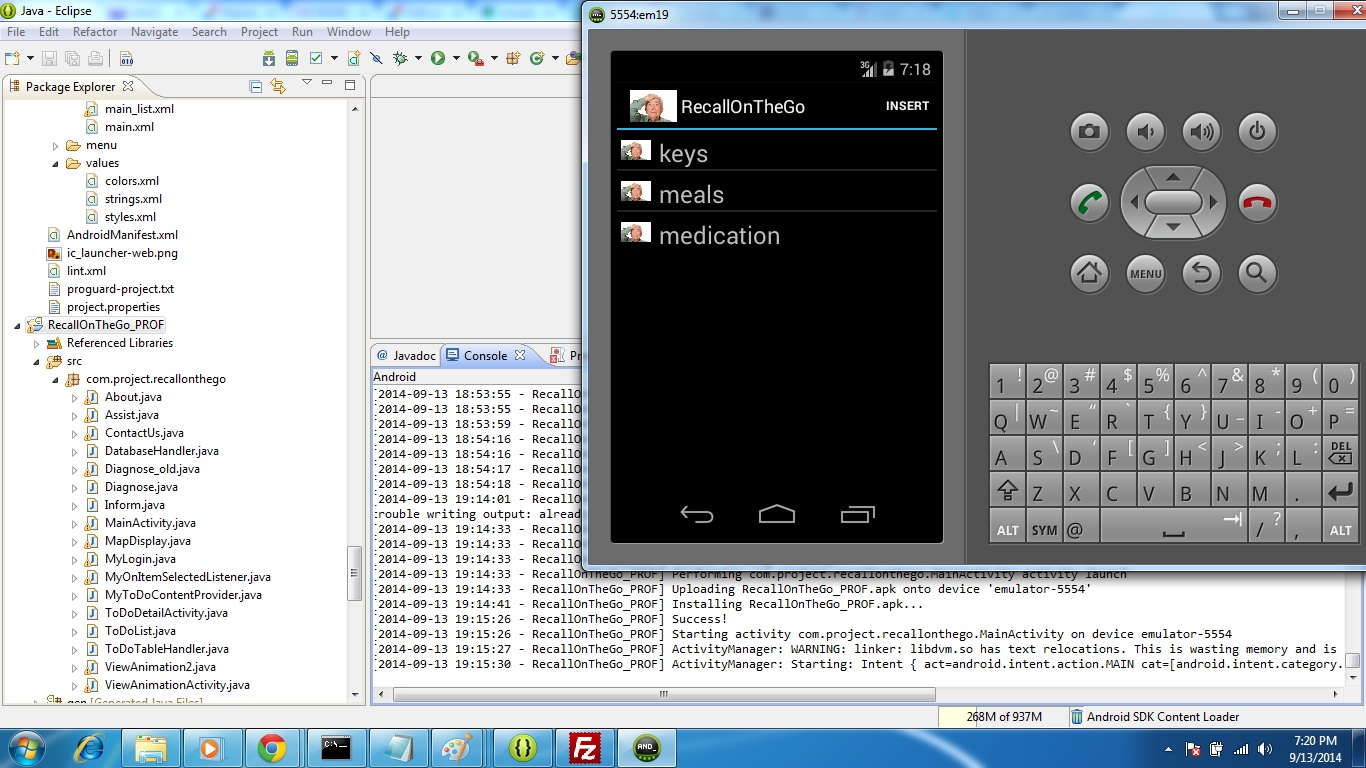Click the New wizard icon in Eclipse toolbar
1366x768 pixels.
point(12,58)
